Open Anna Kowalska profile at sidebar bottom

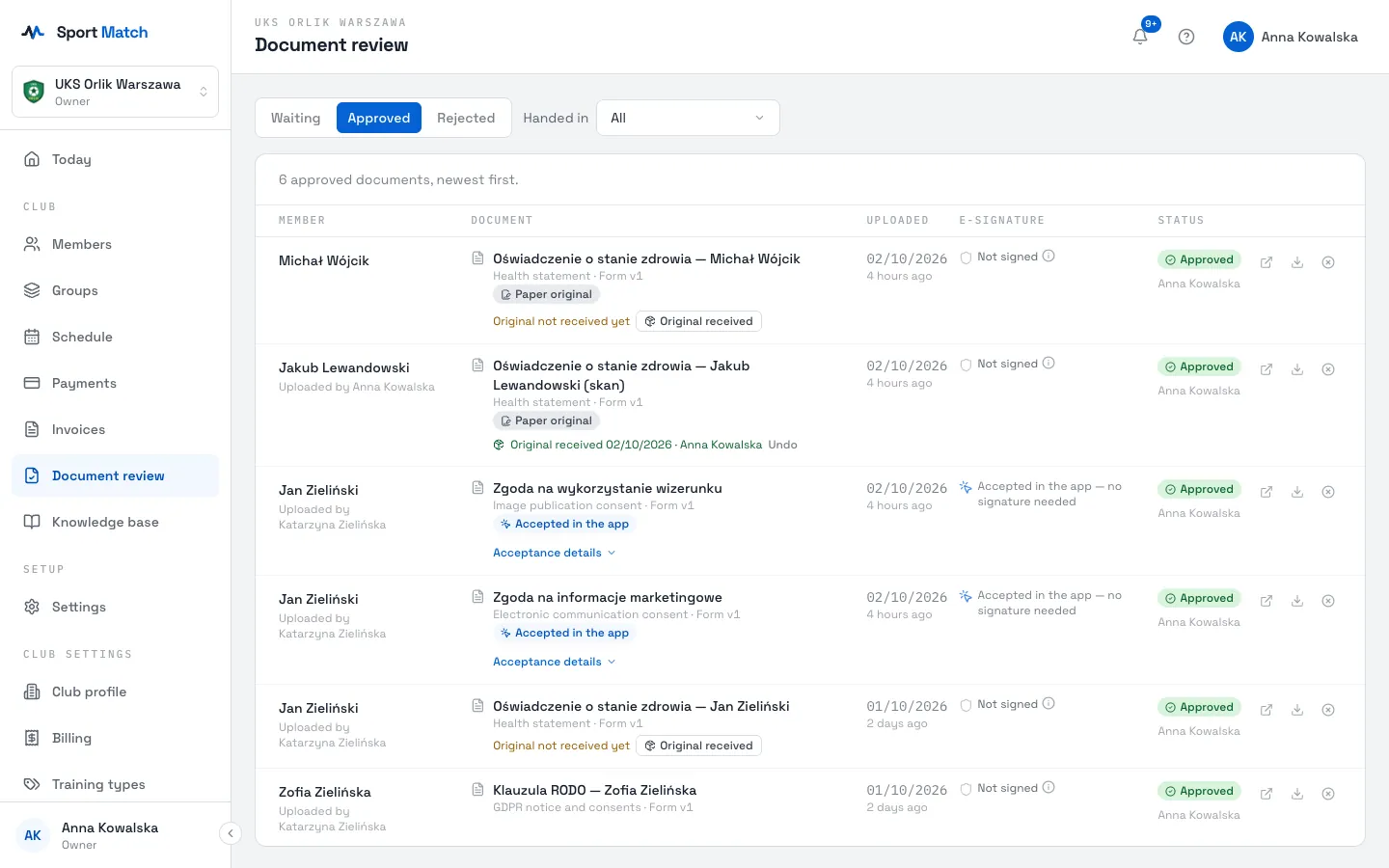point(109,835)
